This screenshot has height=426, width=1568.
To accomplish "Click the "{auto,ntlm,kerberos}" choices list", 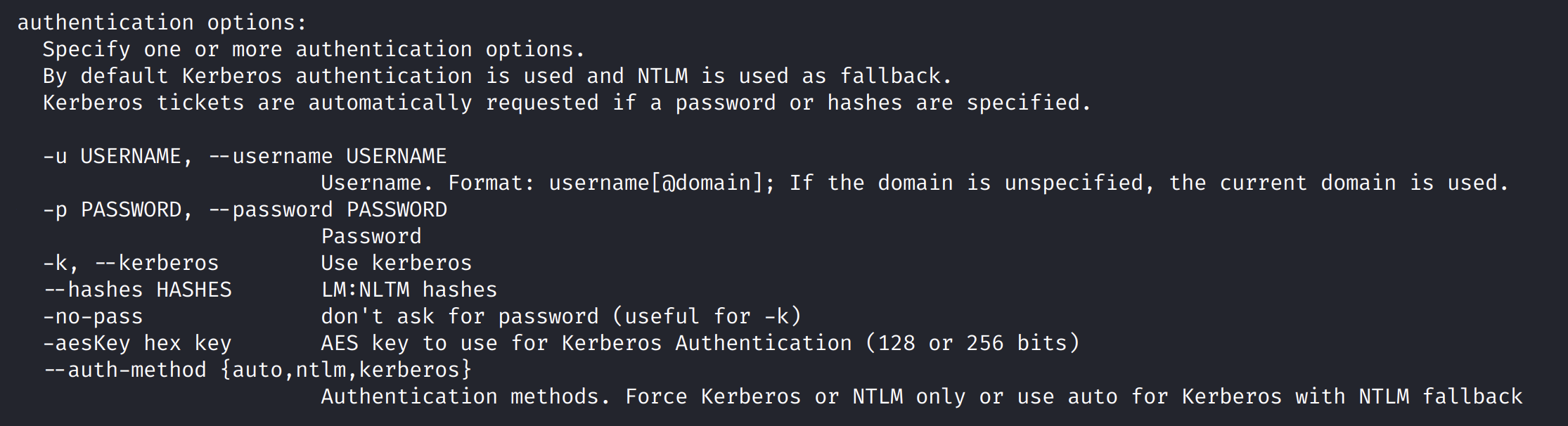I will (346, 370).
